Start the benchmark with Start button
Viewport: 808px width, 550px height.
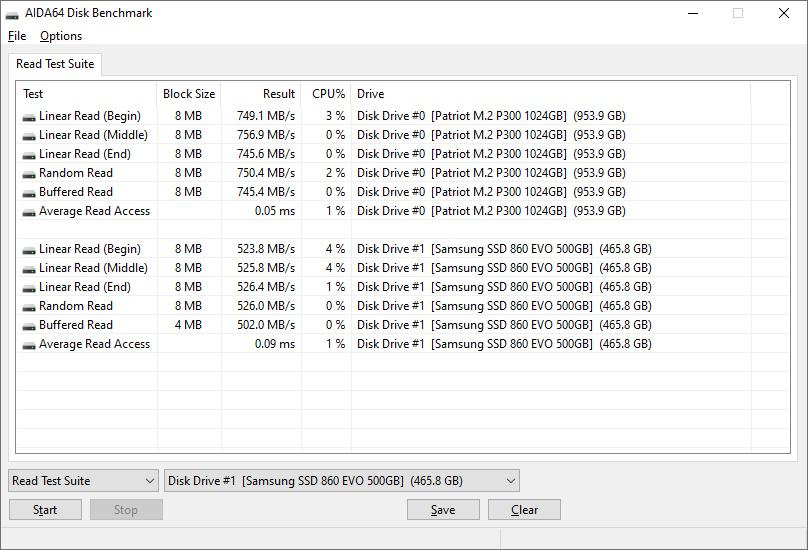click(x=45, y=510)
